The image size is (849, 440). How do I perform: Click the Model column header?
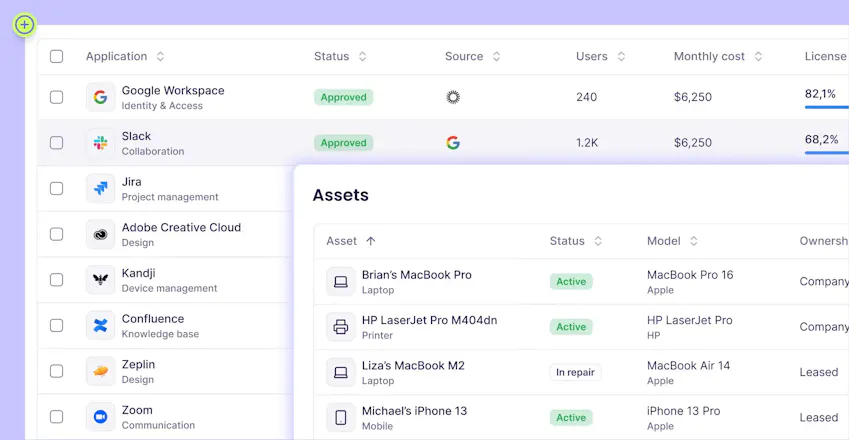664,241
